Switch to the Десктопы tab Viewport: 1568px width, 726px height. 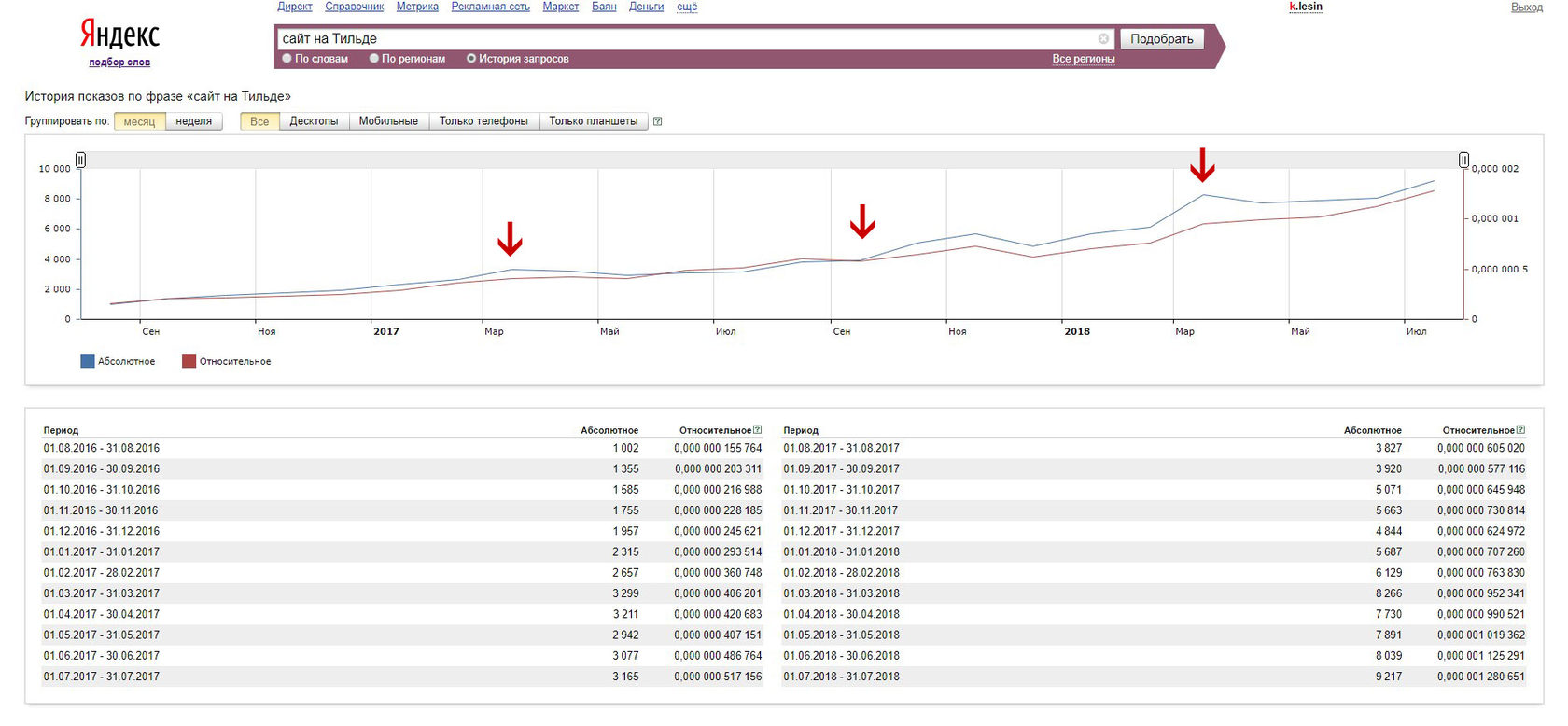(x=314, y=121)
